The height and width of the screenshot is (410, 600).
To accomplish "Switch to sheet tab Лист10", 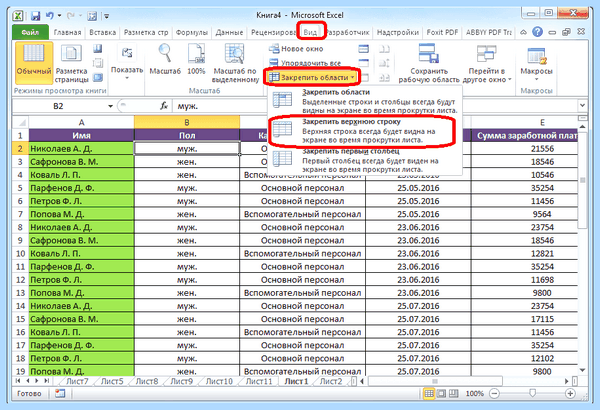I will [219, 381].
